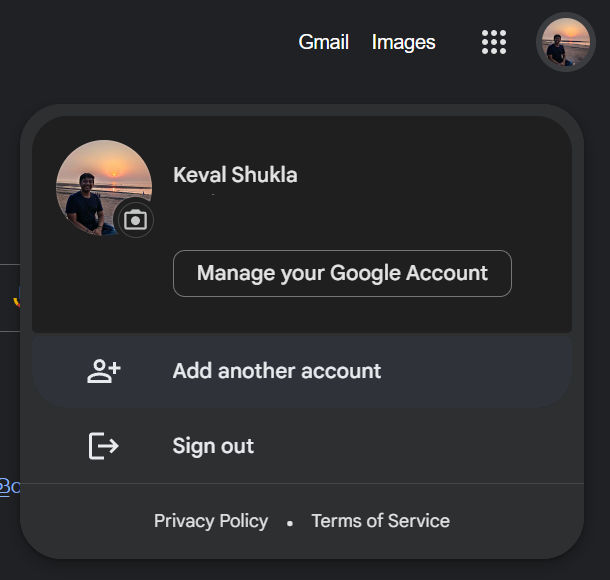Select Add another account

click(302, 371)
